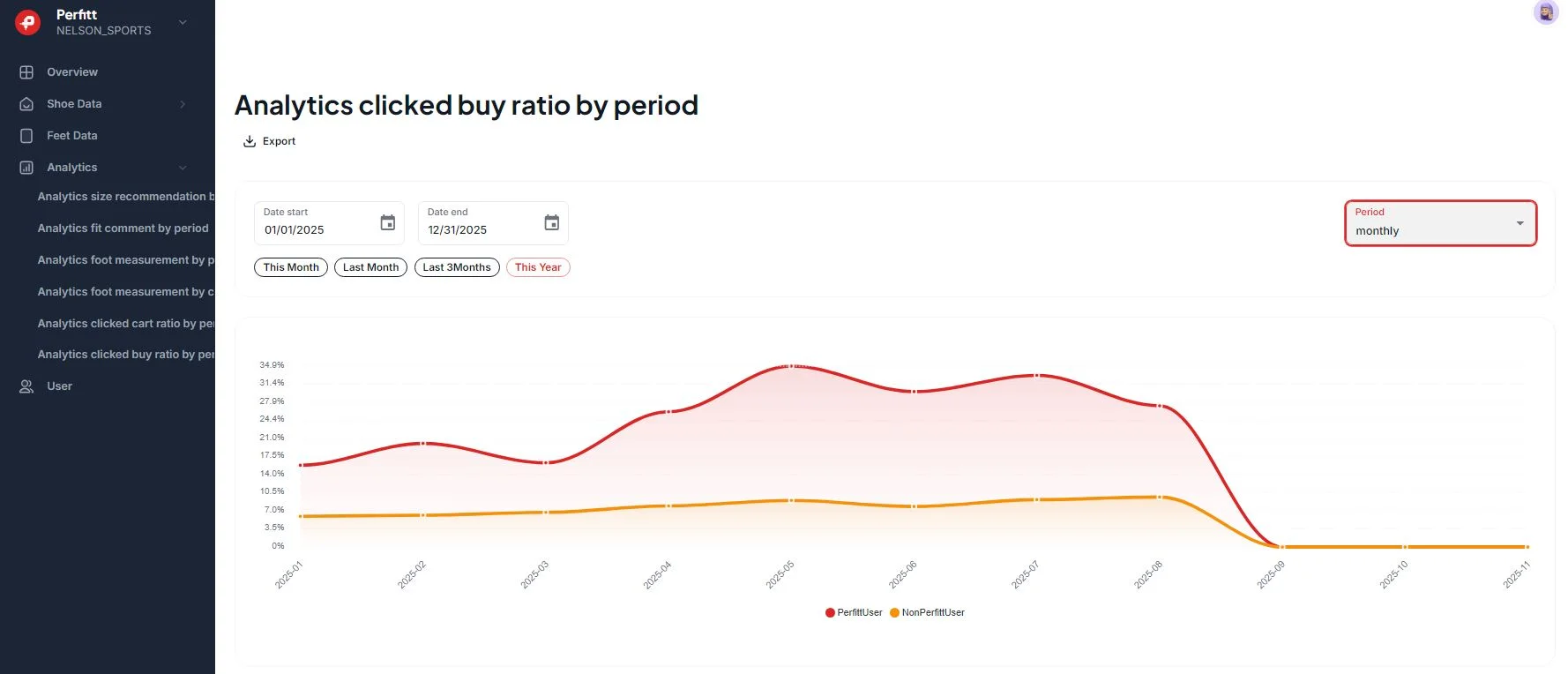Click the Overview grid icon
Image resolution: width=1568 pixels, height=674 pixels.
26,72
